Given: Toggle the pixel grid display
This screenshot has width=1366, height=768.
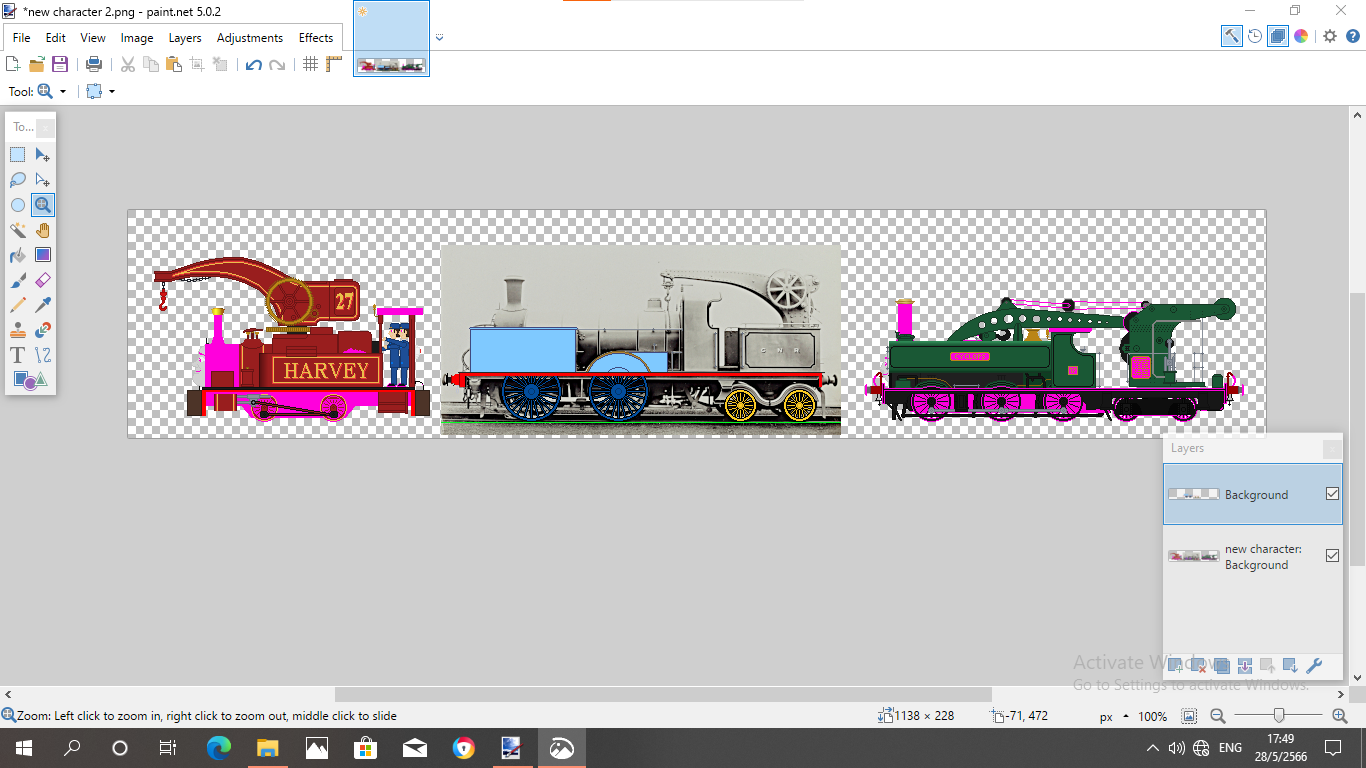Looking at the screenshot, I should [311, 64].
